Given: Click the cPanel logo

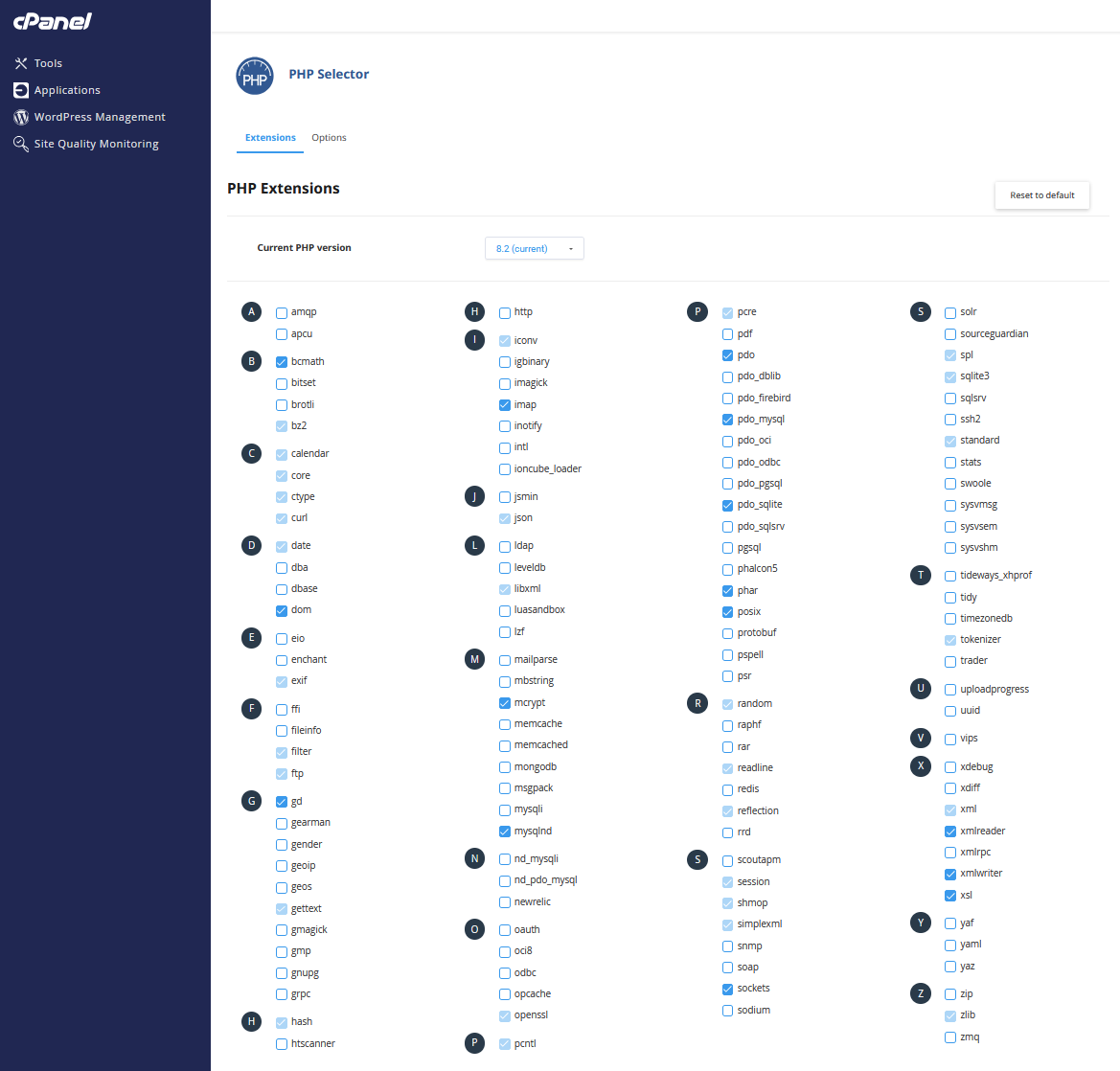Looking at the screenshot, I should (x=53, y=21).
